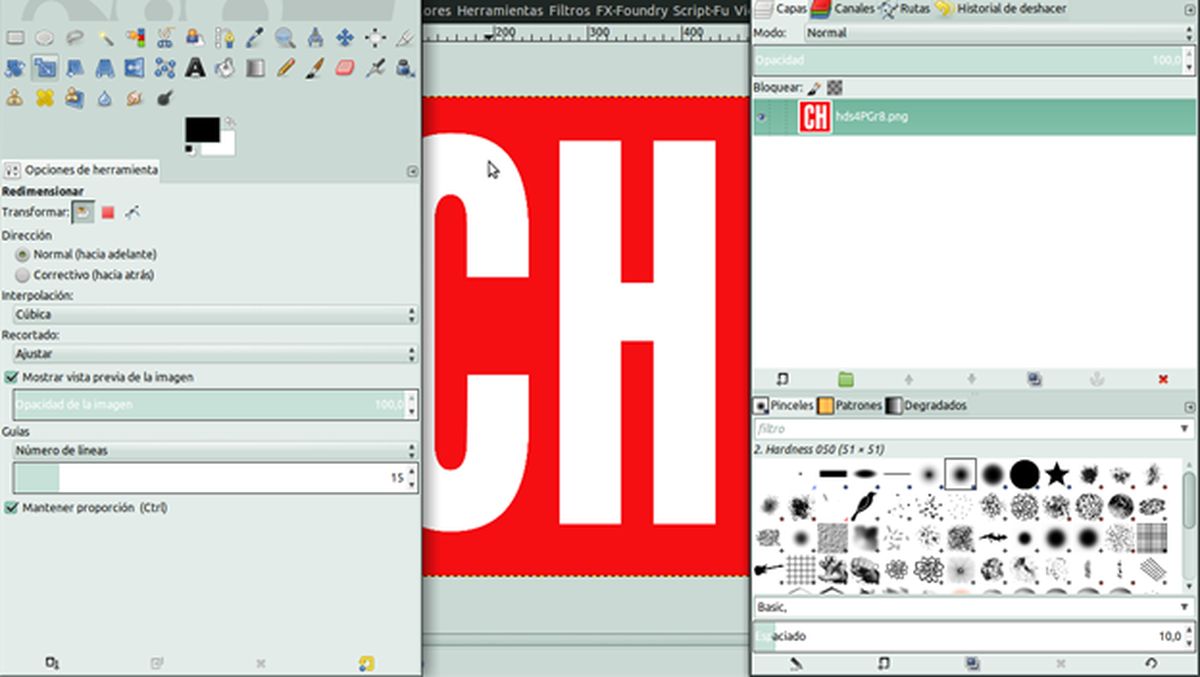Pick the Fuzzy Select magic wand tool
Screen dimensions: 1200x677
pos(104,37)
